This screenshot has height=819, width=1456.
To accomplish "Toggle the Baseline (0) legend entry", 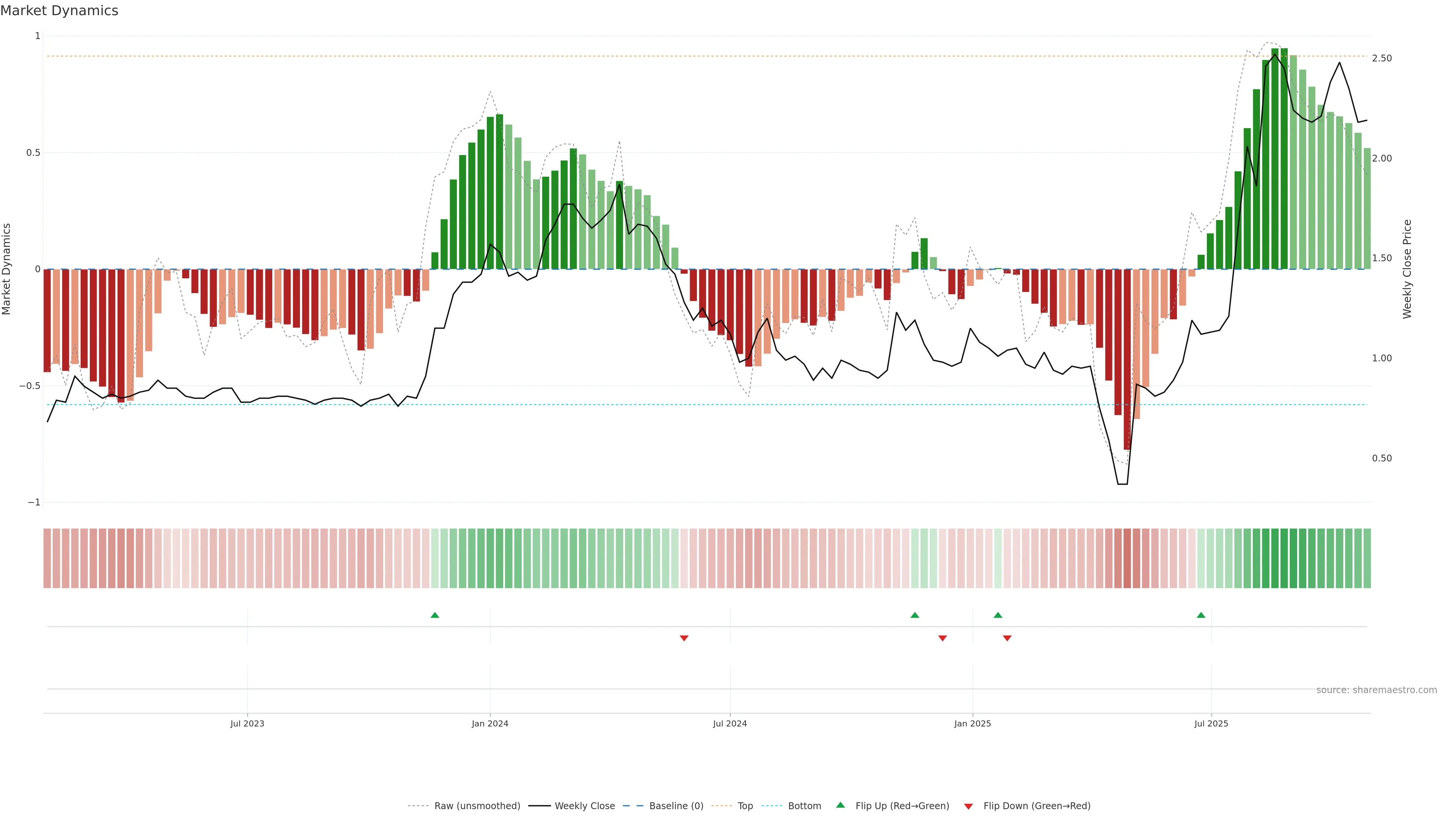I will (x=676, y=806).
